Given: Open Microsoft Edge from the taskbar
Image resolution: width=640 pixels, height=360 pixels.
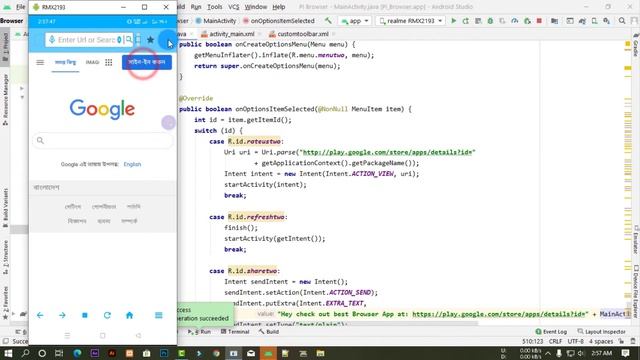Looking at the screenshot, I should (77, 353).
